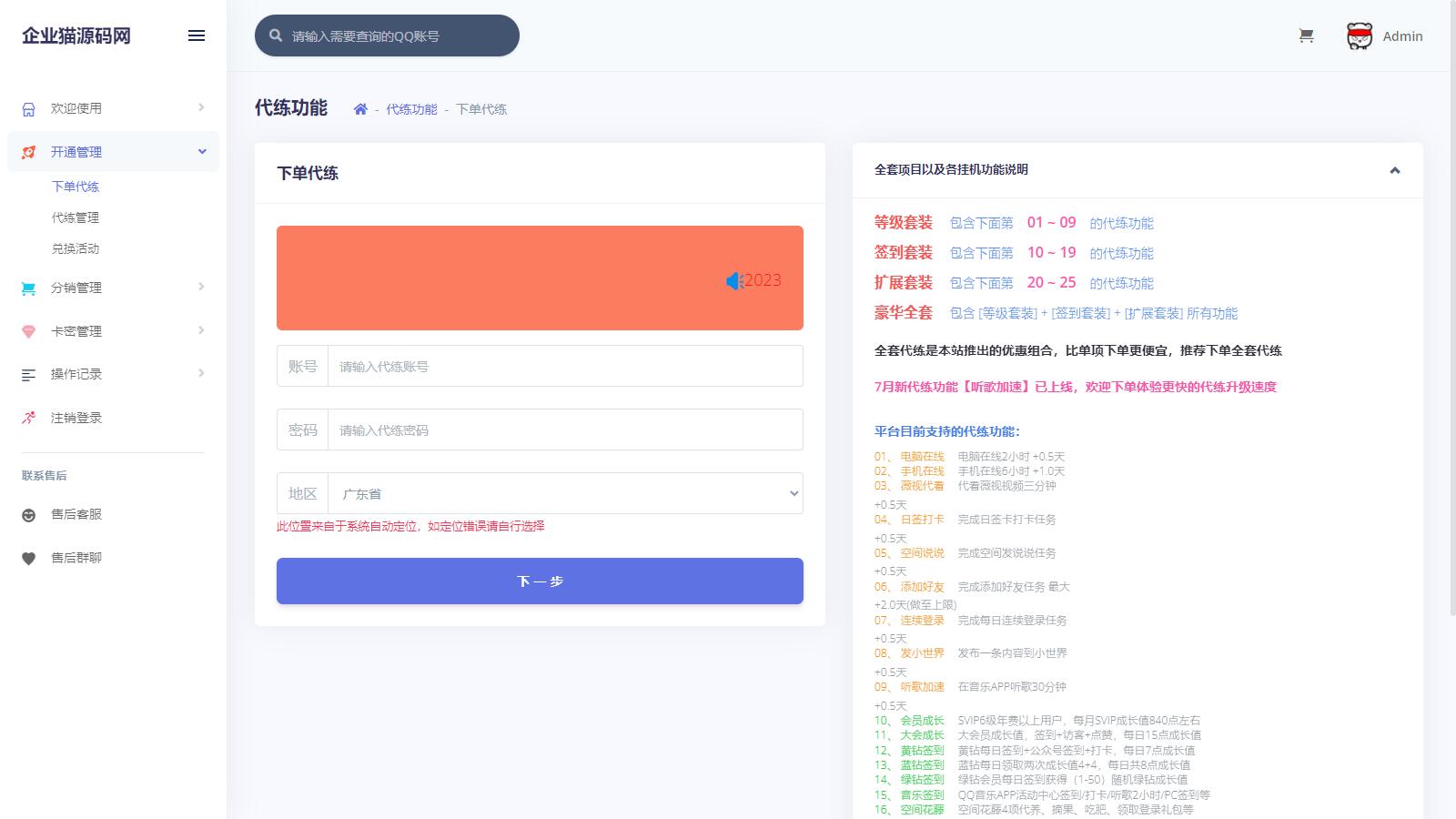The image size is (1456, 819).
Task: Open the shopping cart icon in the header
Action: [x=1306, y=36]
